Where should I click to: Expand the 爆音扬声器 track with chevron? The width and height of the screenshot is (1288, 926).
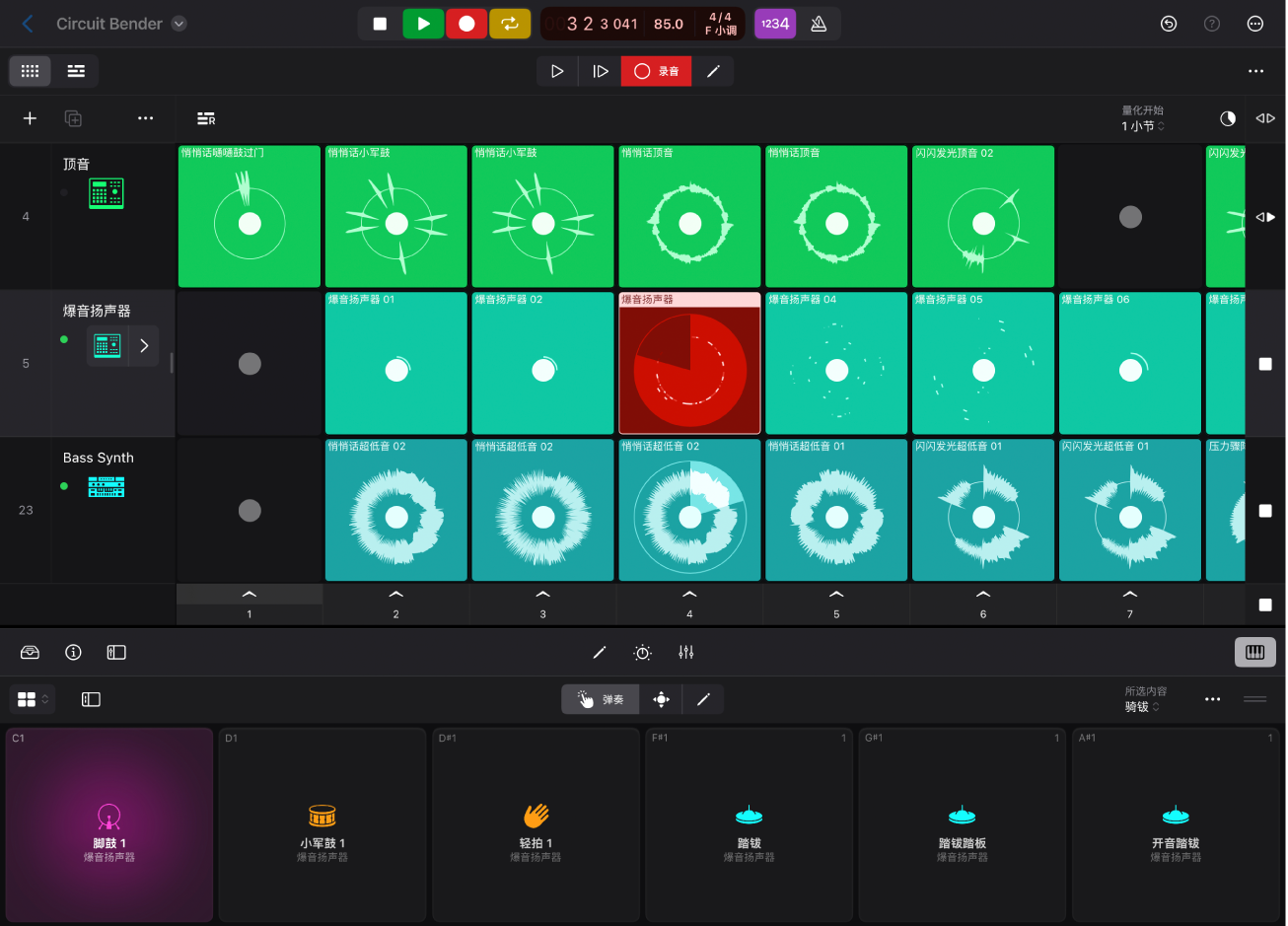point(144,346)
